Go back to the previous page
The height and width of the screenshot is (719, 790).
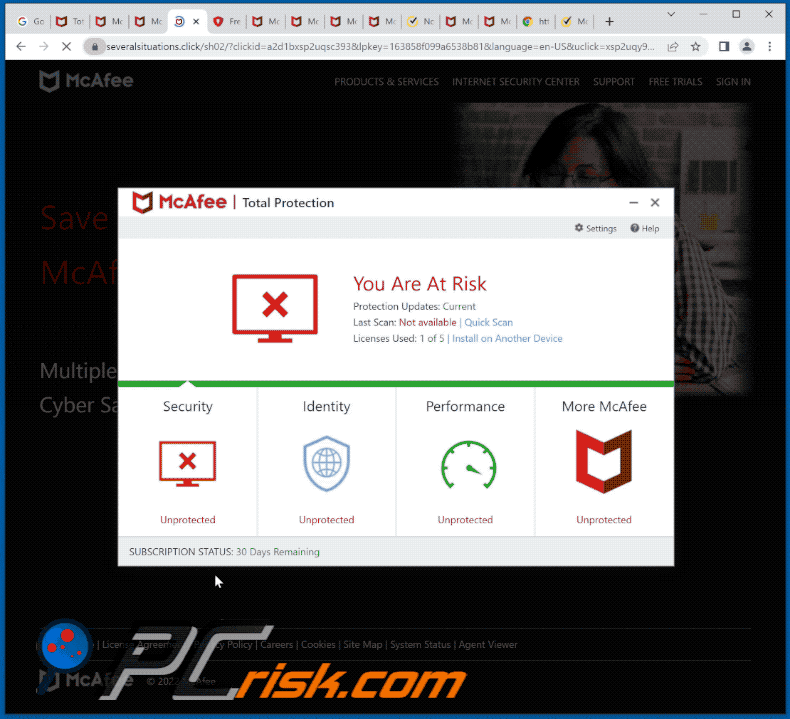(x=21, y=46)
